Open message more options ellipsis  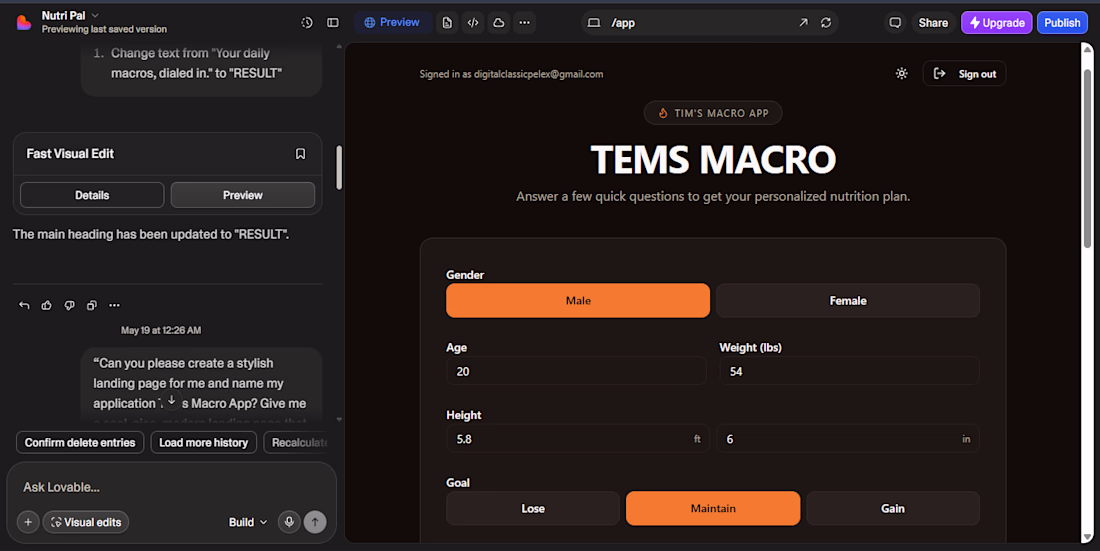coord(114,305)
